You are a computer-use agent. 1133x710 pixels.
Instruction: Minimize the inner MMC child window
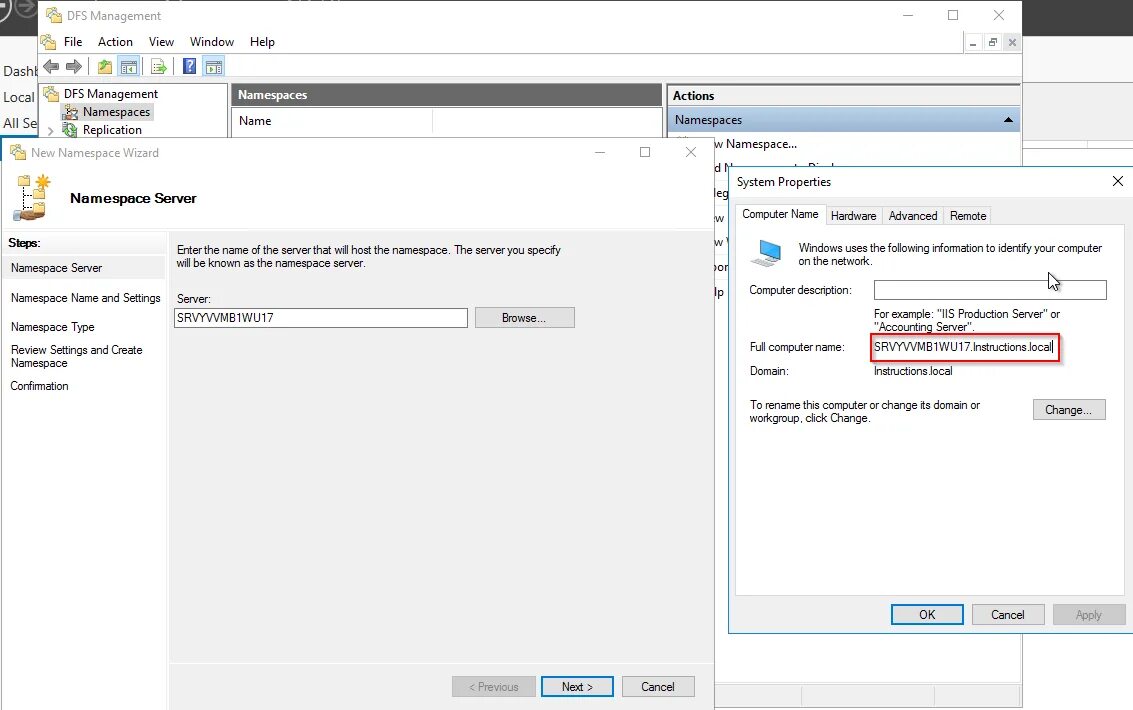[973, 43]
